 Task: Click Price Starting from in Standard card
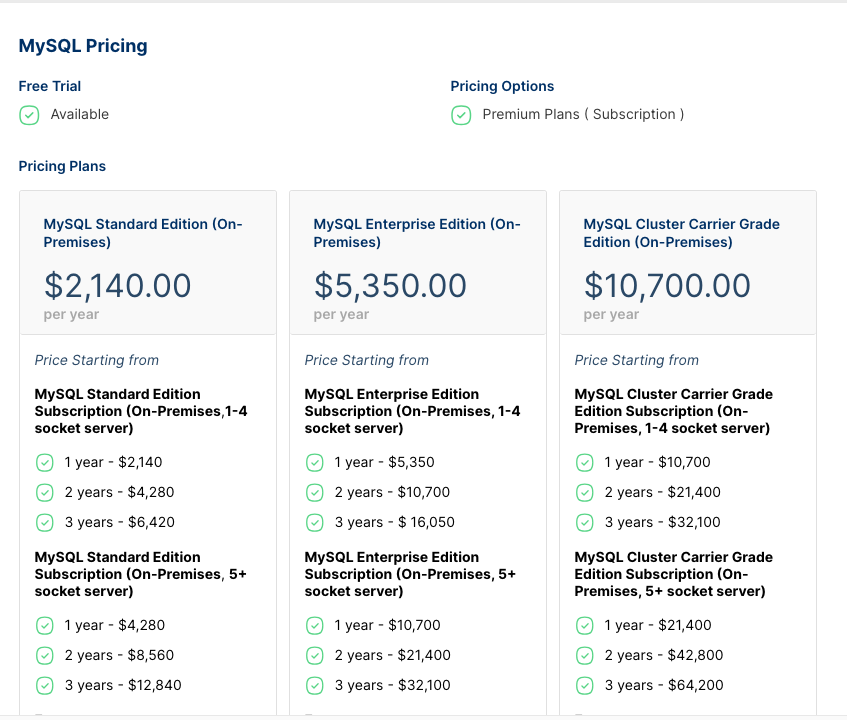[97, 360]
